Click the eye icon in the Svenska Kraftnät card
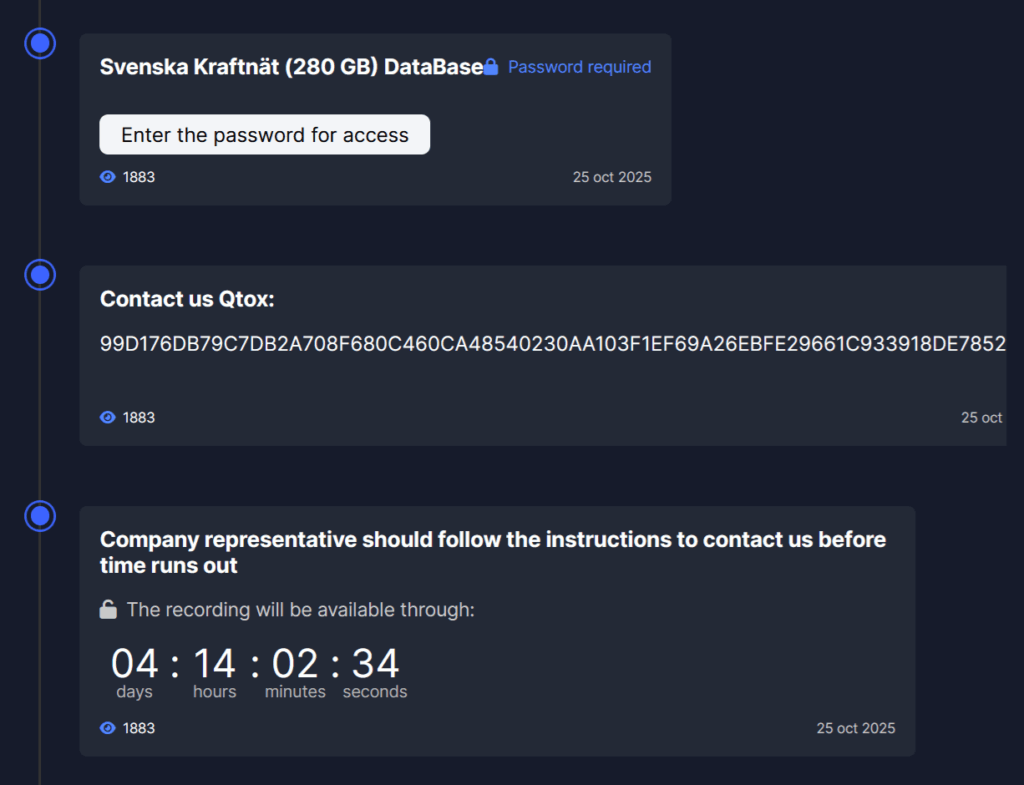 (108, 177)
